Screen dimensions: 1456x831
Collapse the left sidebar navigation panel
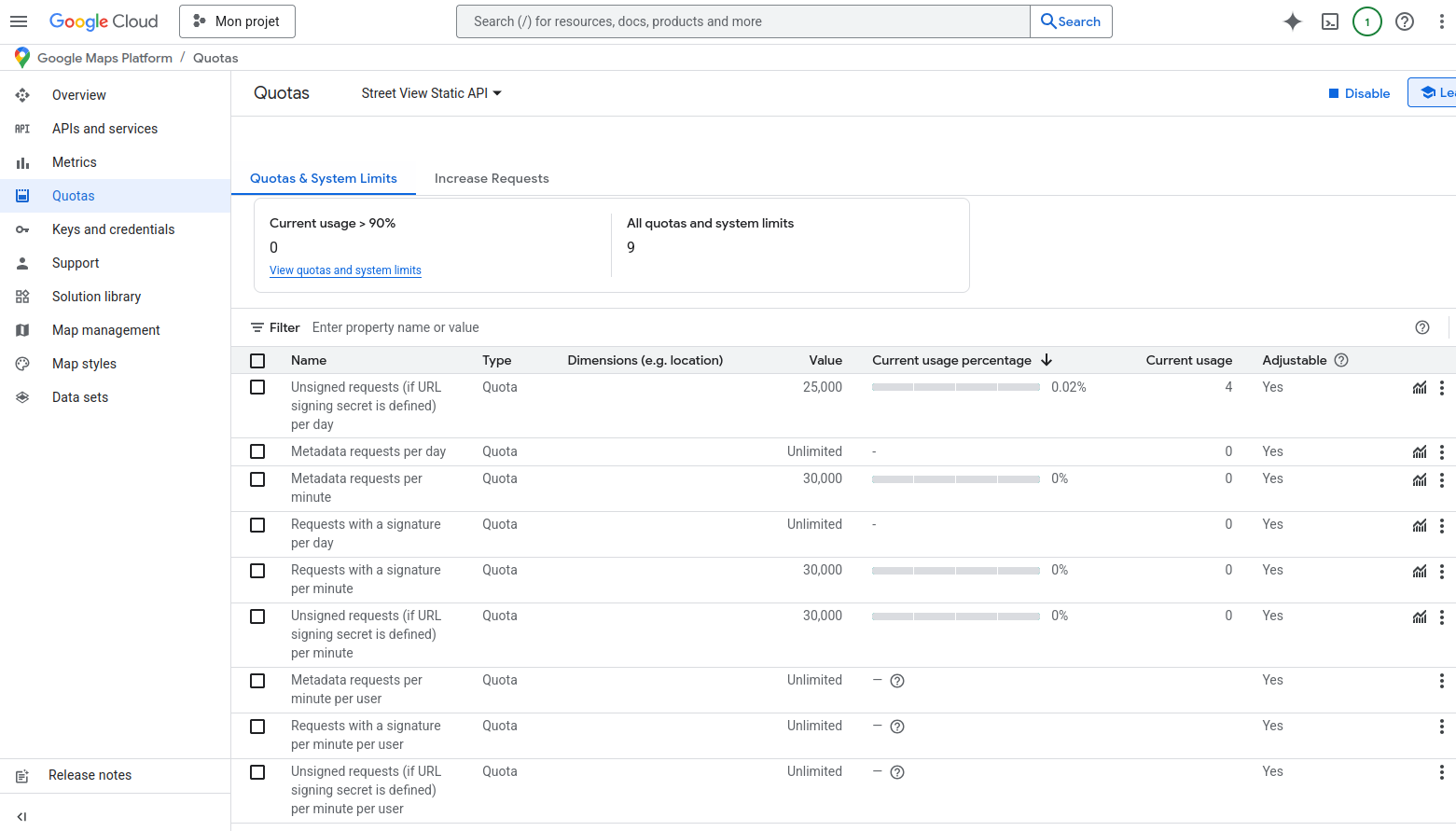(x=21, y=816)
